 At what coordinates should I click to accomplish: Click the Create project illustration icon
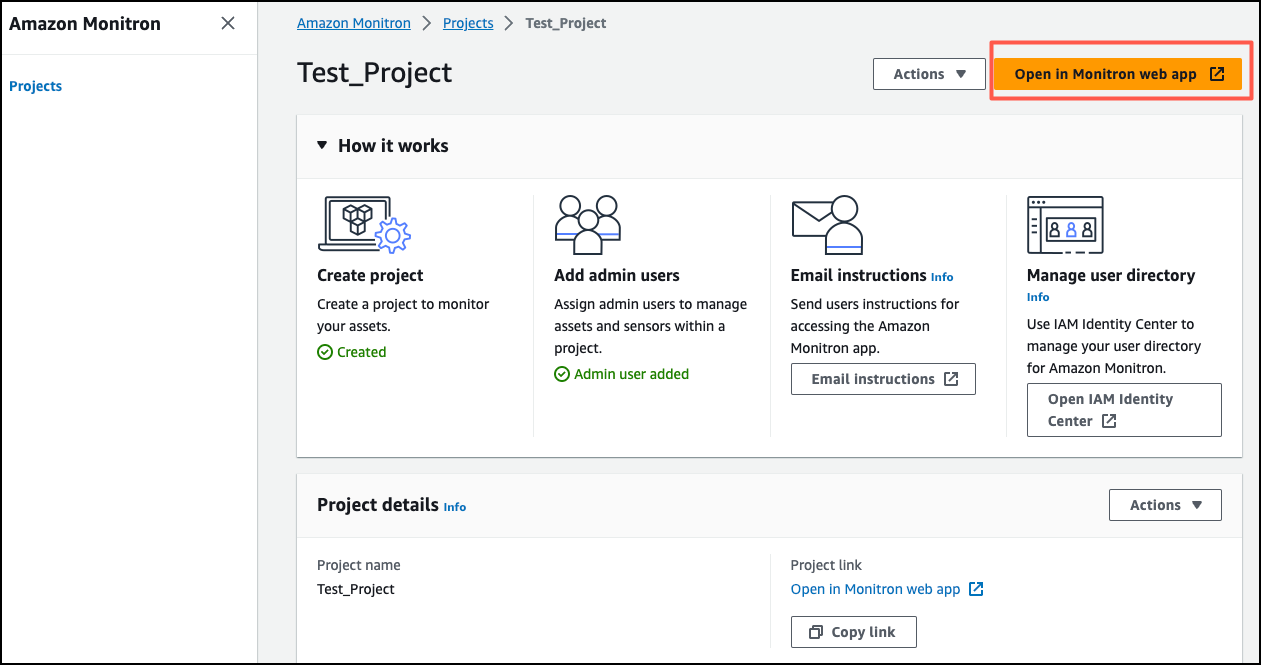[x=365, y=223]
